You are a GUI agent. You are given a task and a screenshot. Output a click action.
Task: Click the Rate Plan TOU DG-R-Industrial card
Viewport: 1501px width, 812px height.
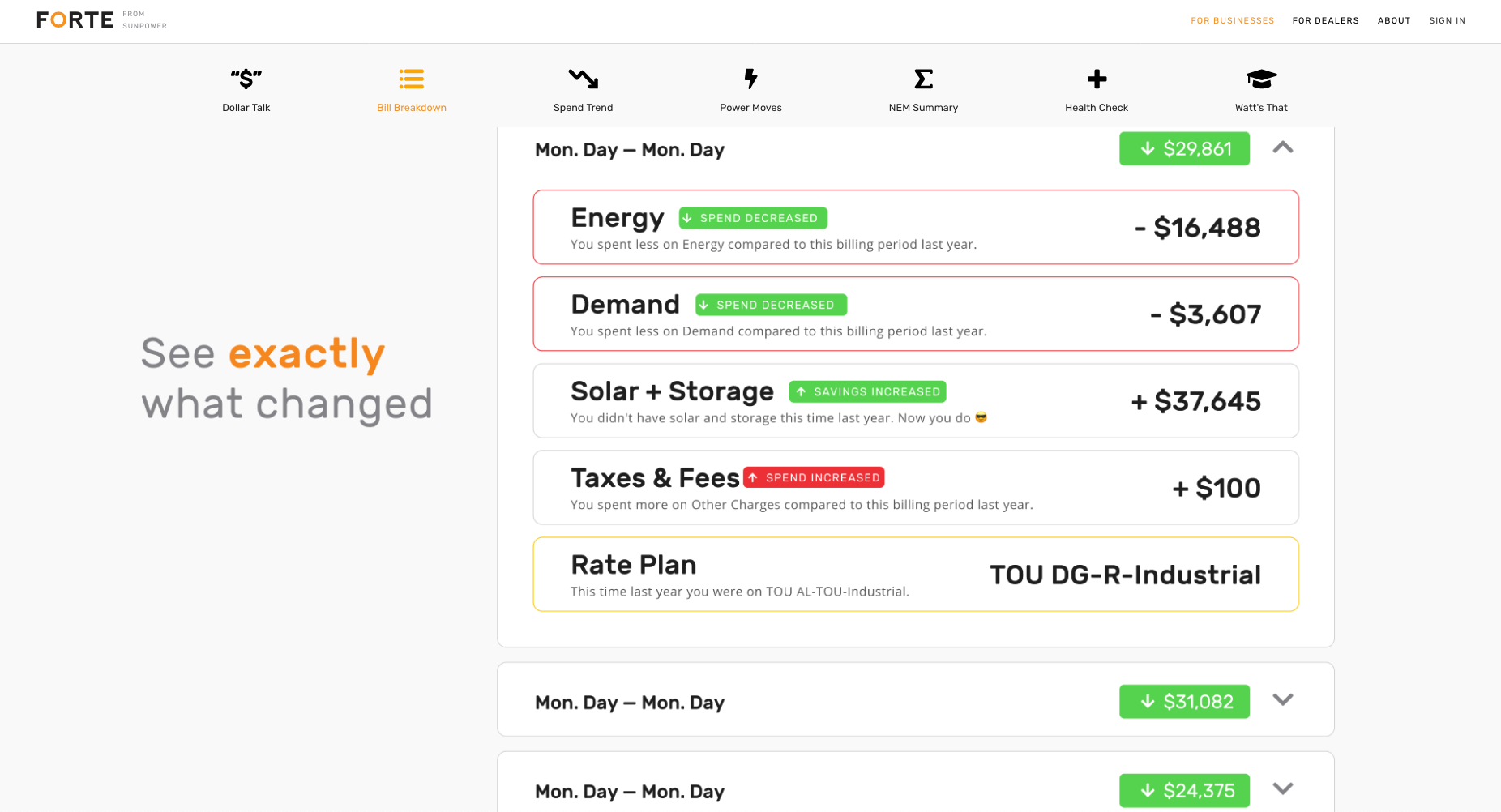coord(916,575)
